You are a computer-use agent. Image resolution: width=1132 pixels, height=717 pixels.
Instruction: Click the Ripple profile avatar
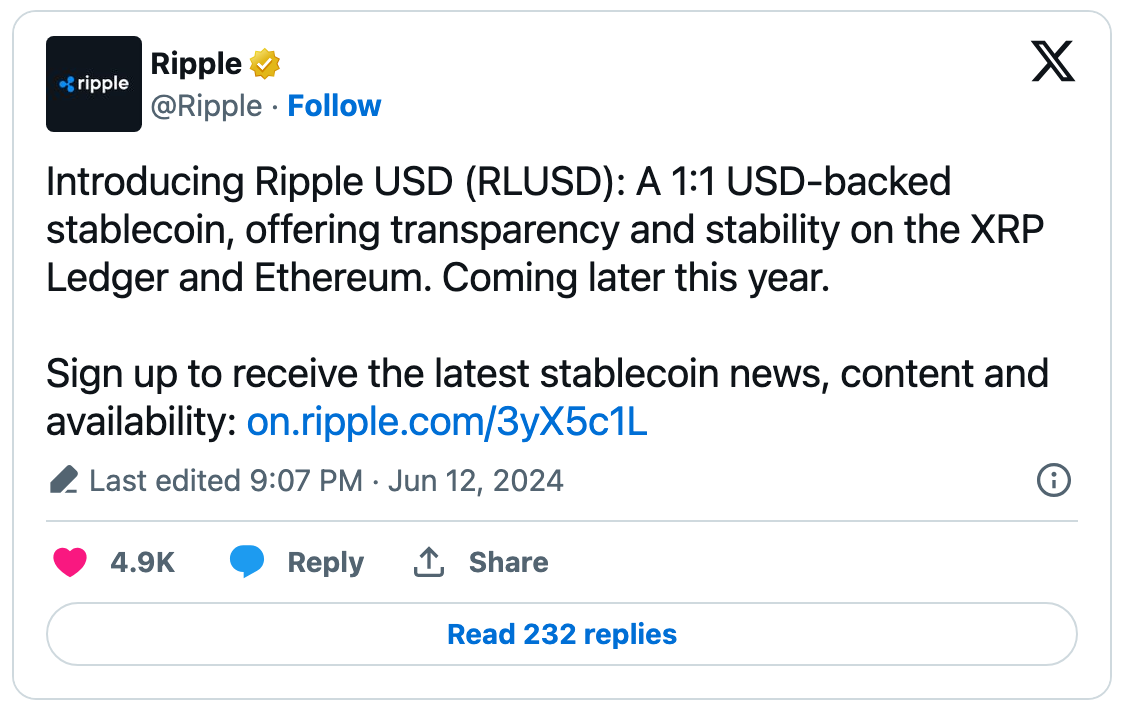(x=93, y=84)
